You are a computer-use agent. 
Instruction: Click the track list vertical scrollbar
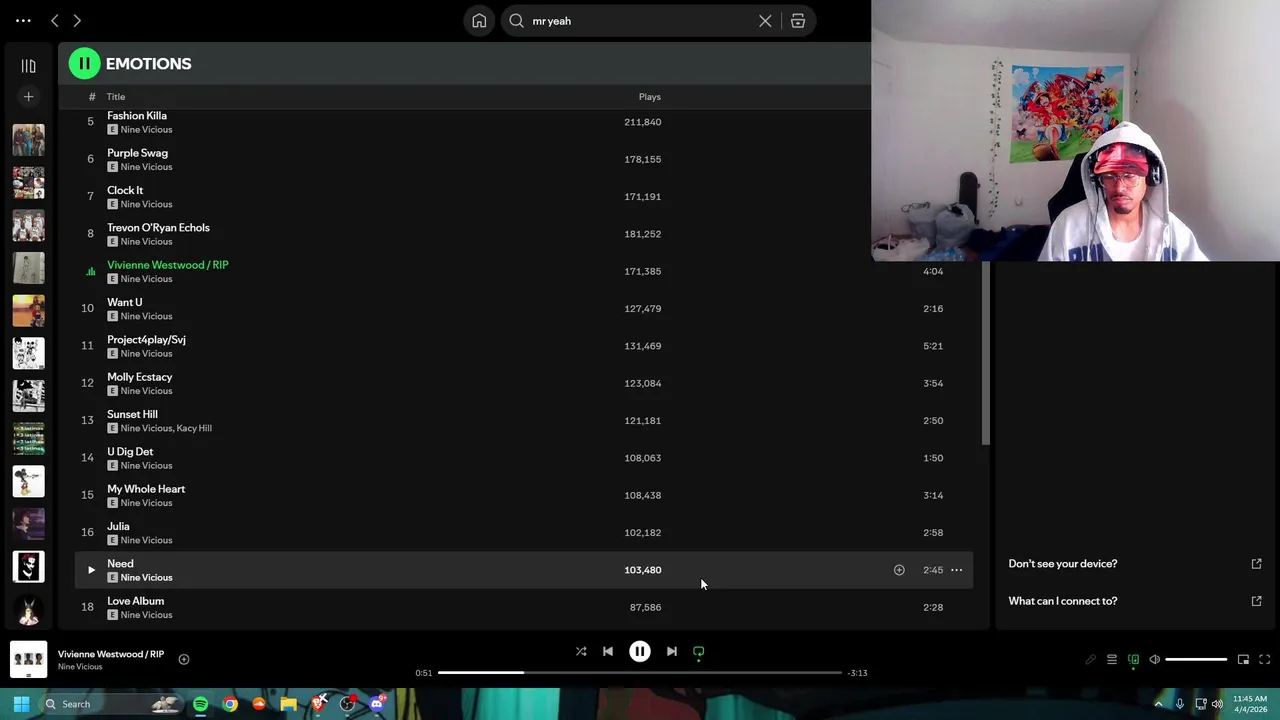point(985,352)
